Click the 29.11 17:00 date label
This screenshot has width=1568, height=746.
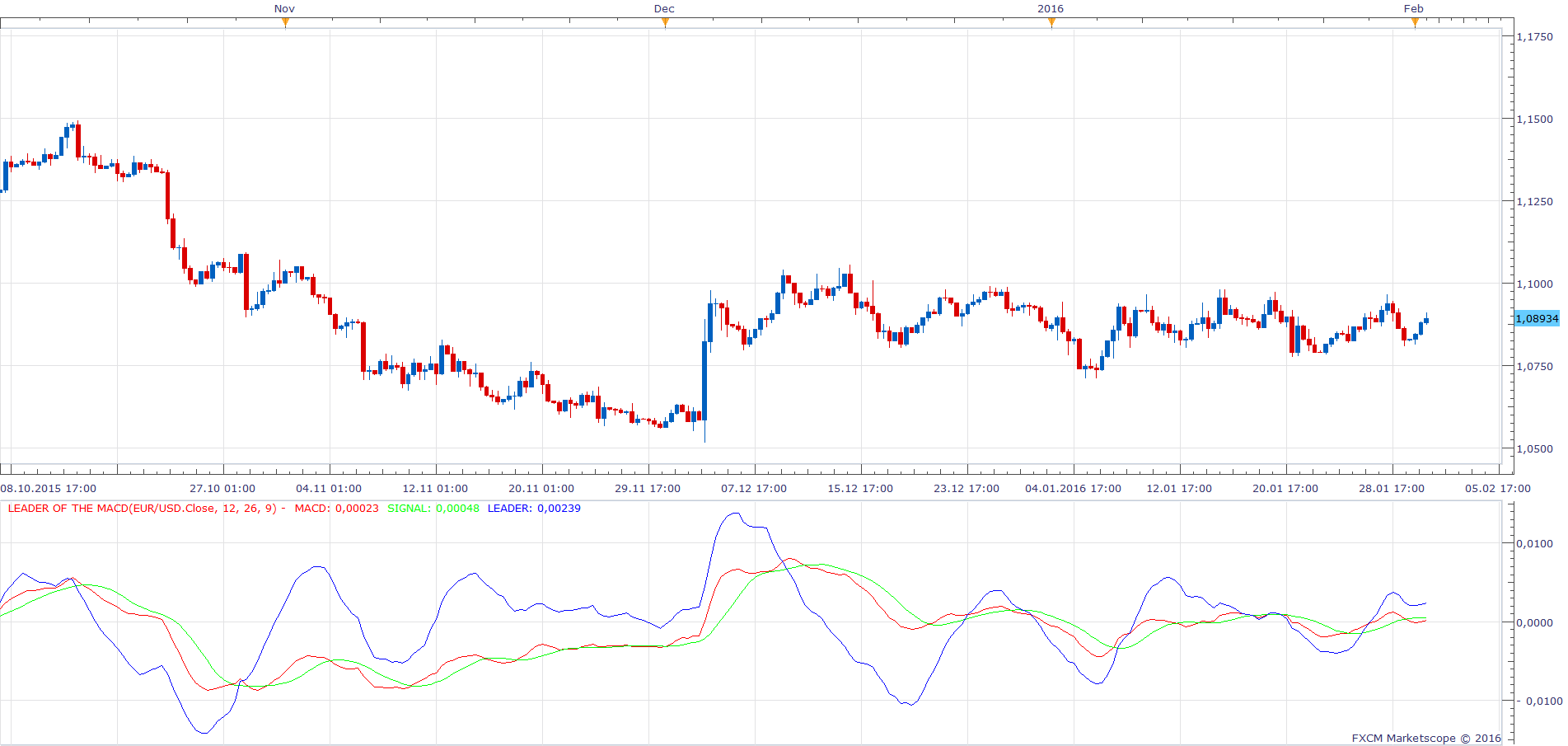click(x=648, y=488)
